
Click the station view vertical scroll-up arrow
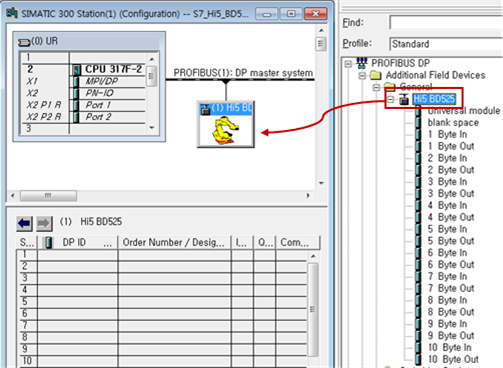point(321,31)
